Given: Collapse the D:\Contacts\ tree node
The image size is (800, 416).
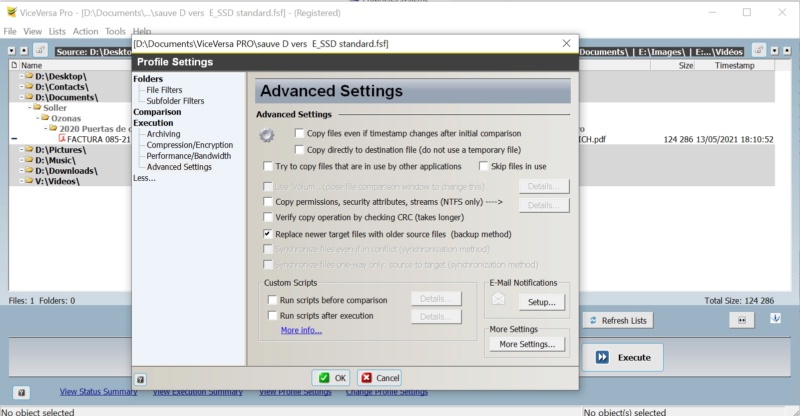Looking at the screenshot, I should pos(21,87).
